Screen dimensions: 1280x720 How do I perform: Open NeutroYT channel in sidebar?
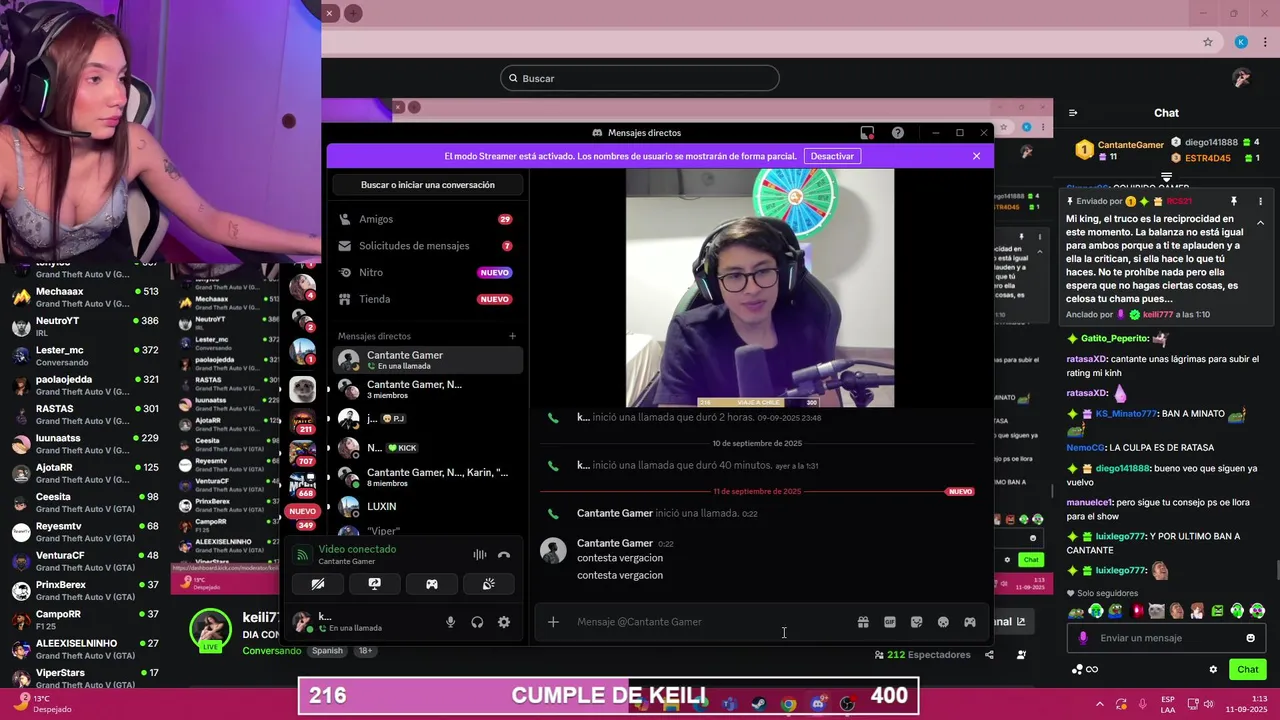85,326
